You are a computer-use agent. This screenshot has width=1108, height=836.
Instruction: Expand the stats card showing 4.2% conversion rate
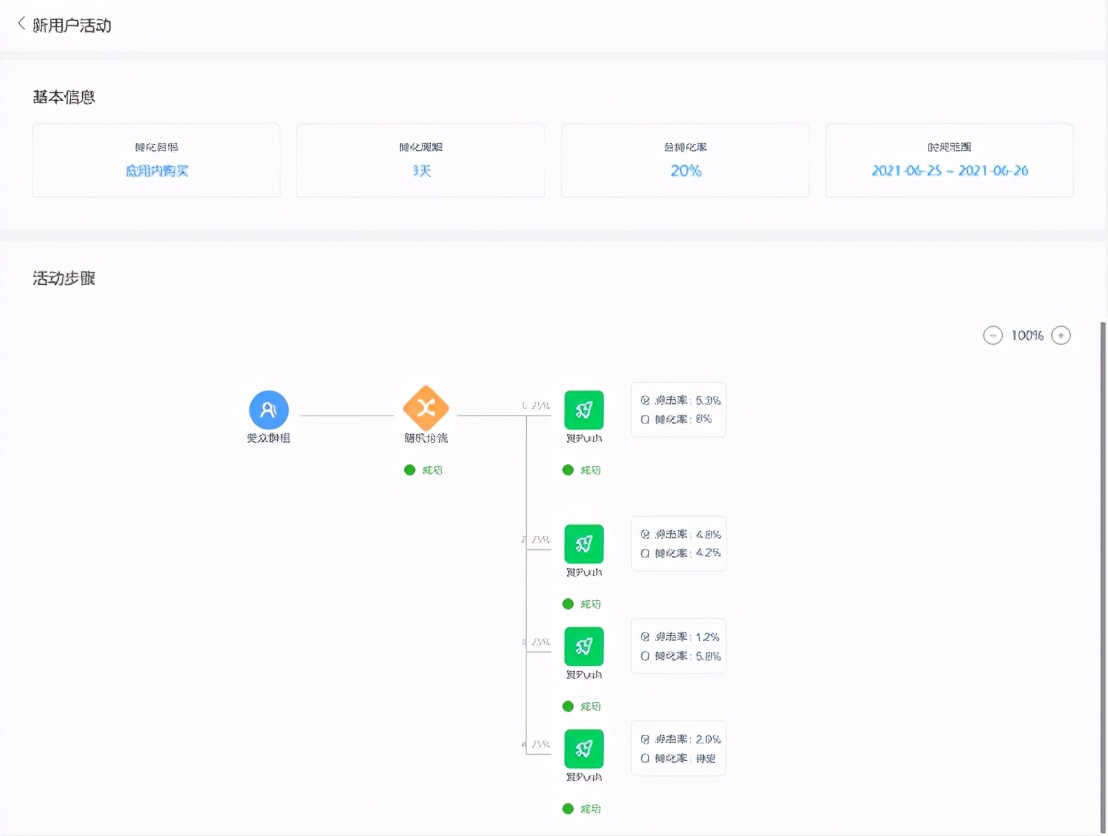pos(678,544)
